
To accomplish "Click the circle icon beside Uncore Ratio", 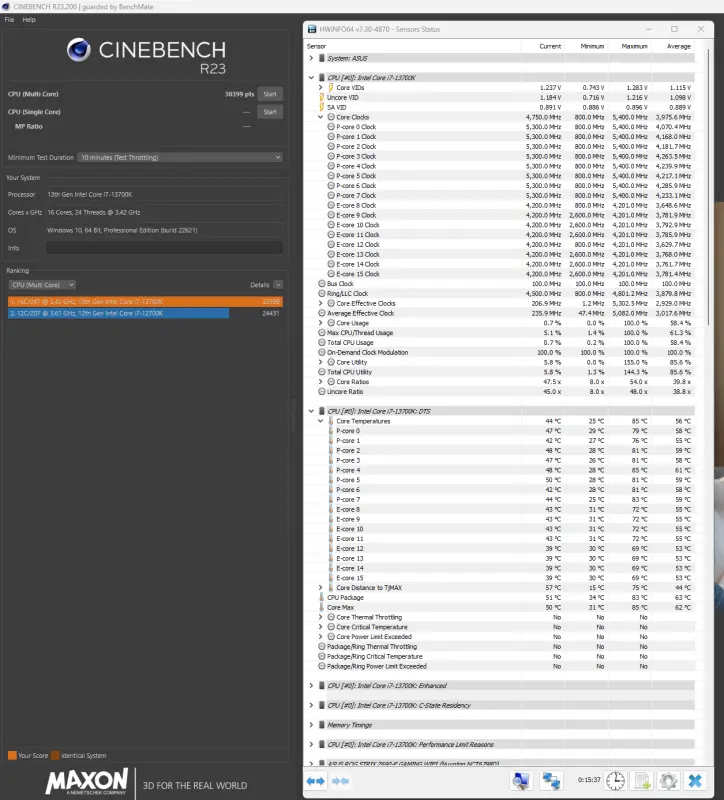I will point(321,391).
